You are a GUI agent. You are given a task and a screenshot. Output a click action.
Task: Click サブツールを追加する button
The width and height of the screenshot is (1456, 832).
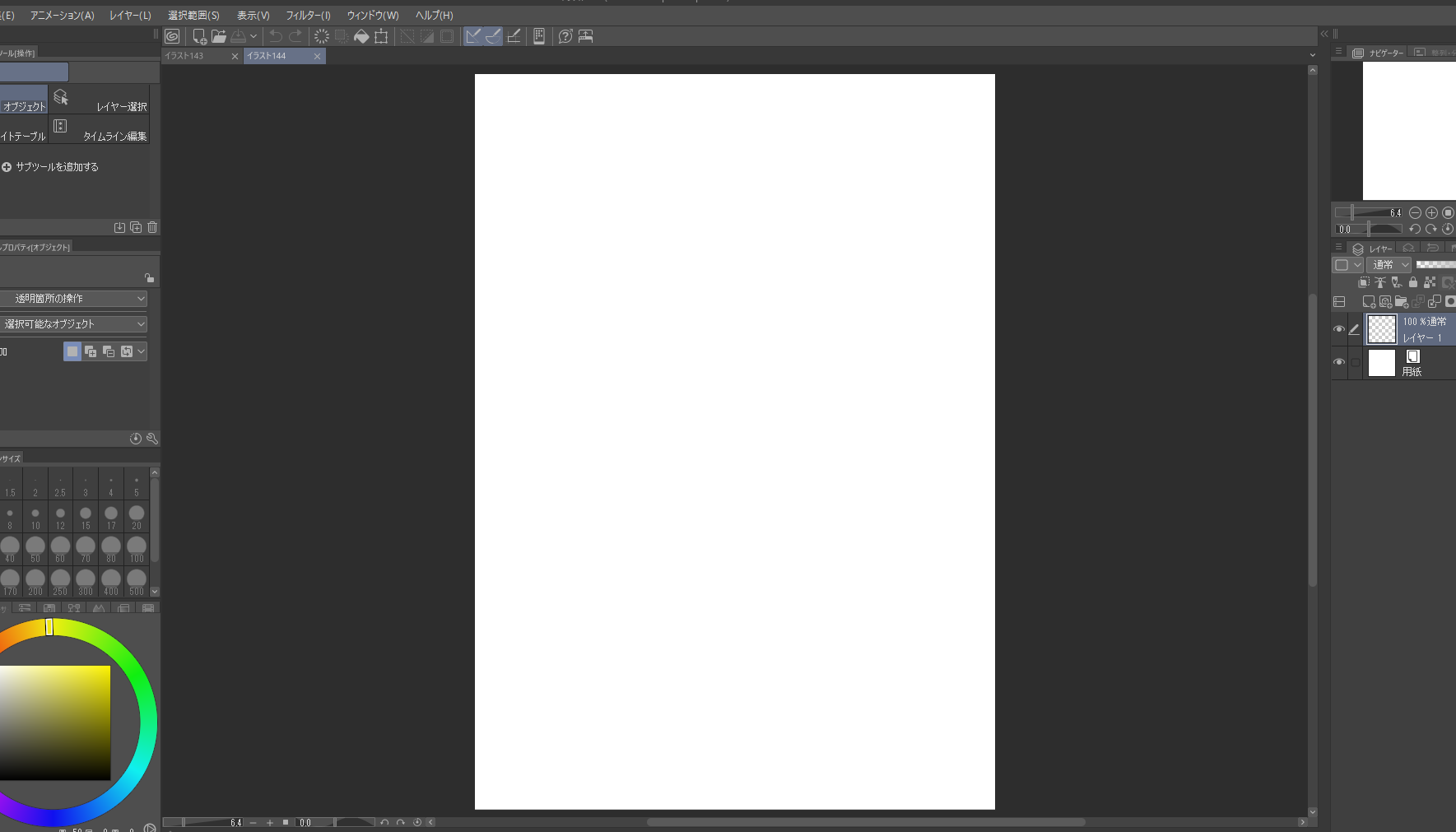(x=50, y=167)
